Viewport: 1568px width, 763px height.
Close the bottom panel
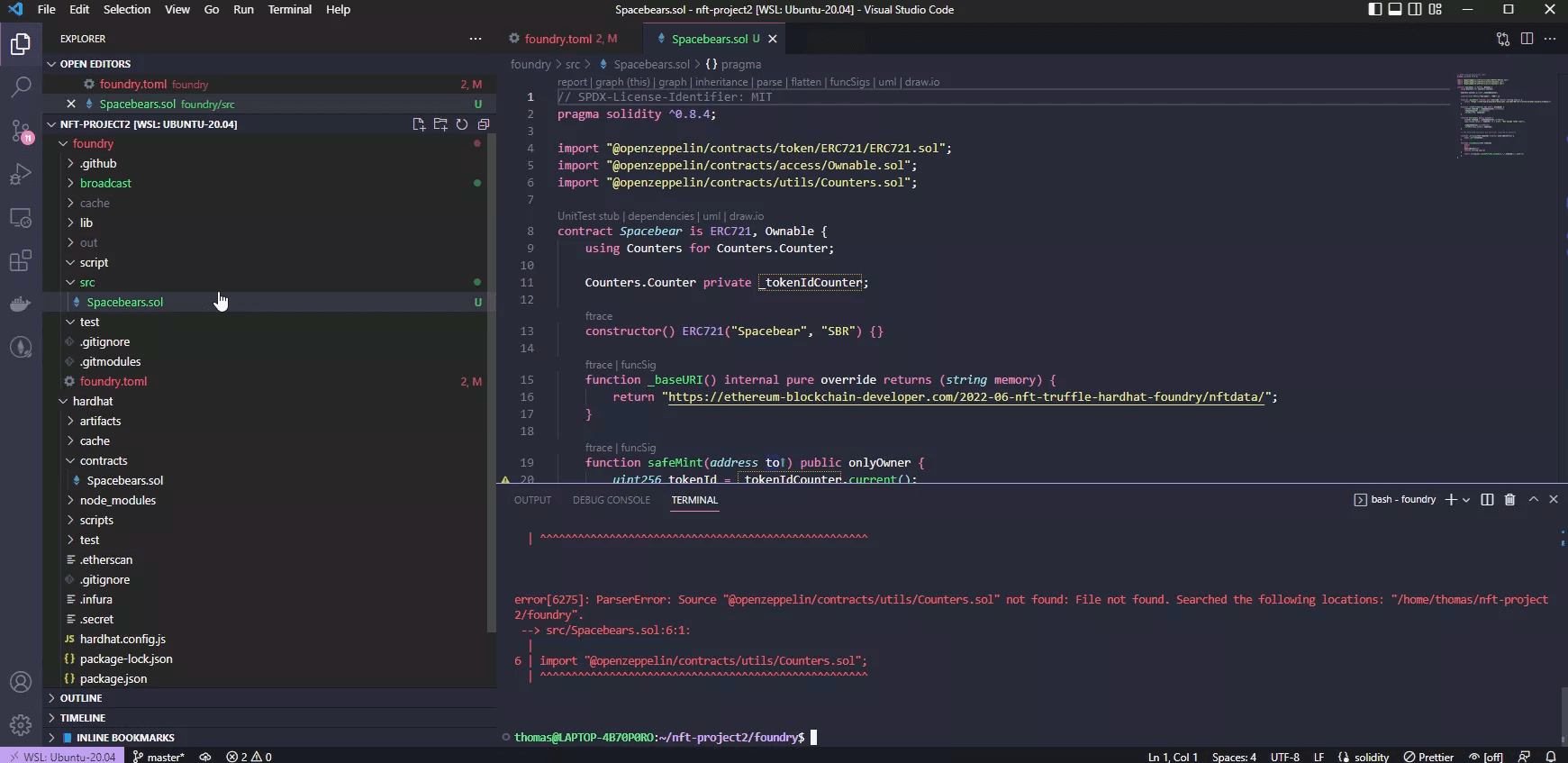[x=1554, y=499]
